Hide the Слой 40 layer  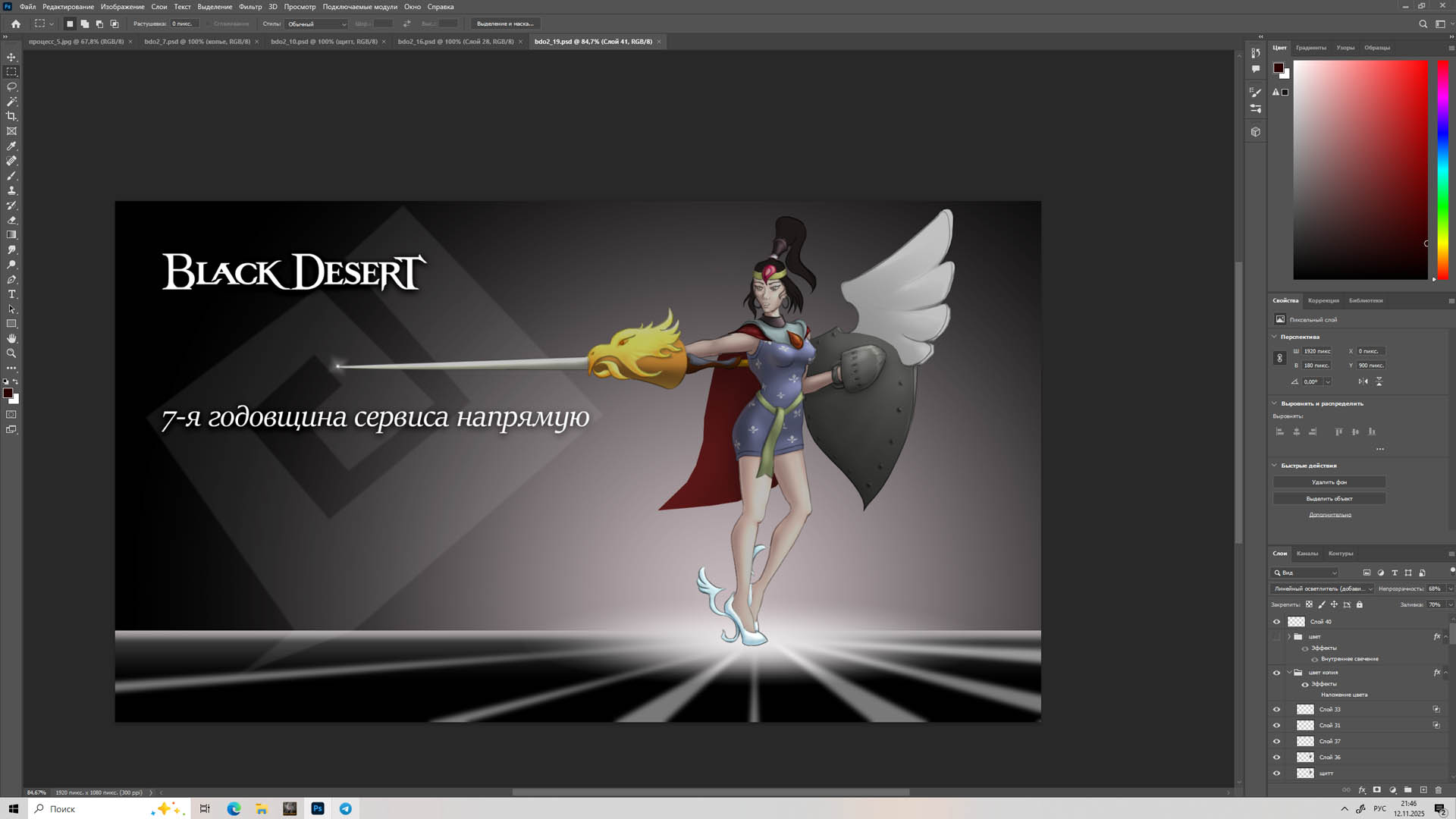(1276, 622)
